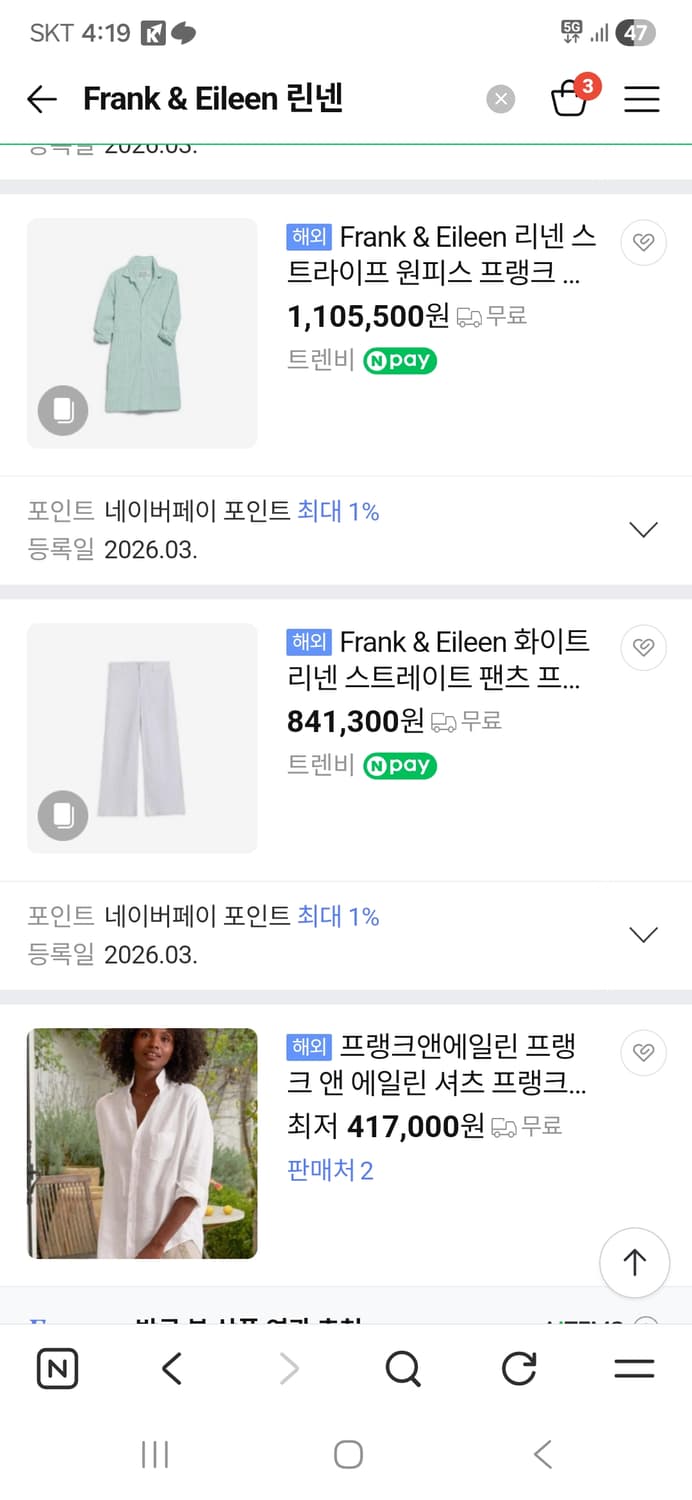Open the Naver home screen via N icon
Image resolution: width=692 pixels, height=1500 pixels.
[x=57, y=1368]
